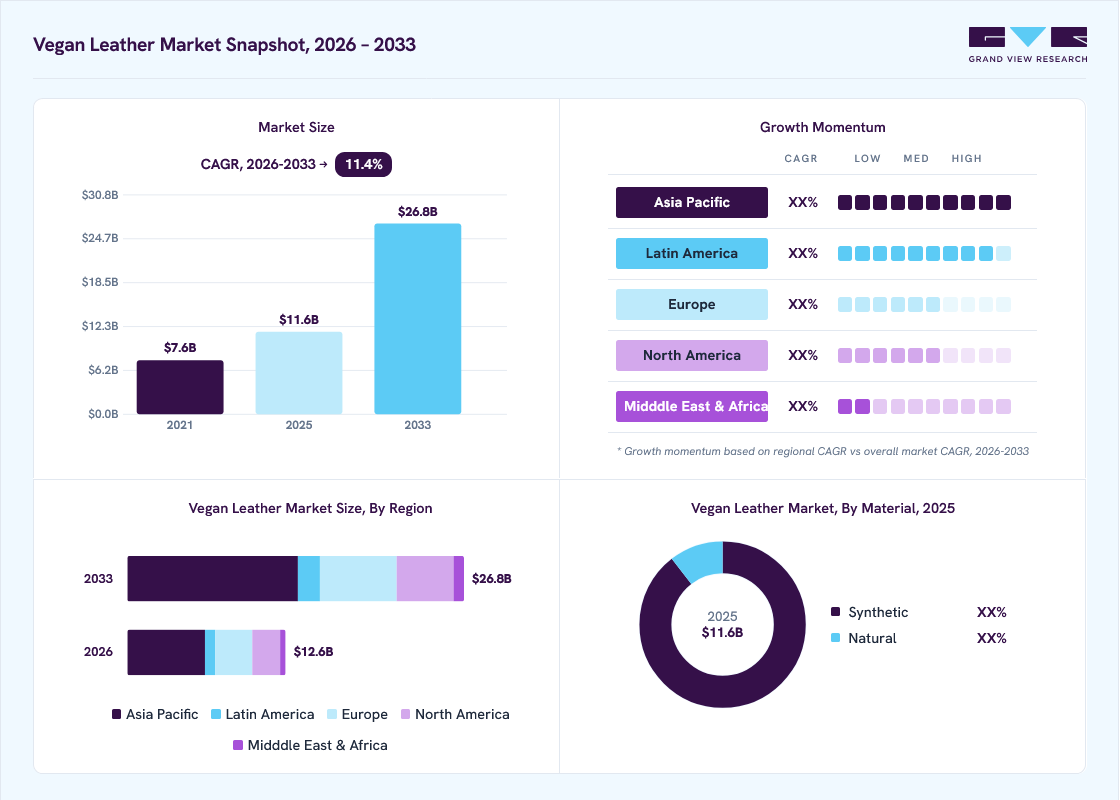Viewport: 1120px width, 800px height.
Task: Click the Asia Pacific segment of 2026 bar
Action: tap(166, 652)
